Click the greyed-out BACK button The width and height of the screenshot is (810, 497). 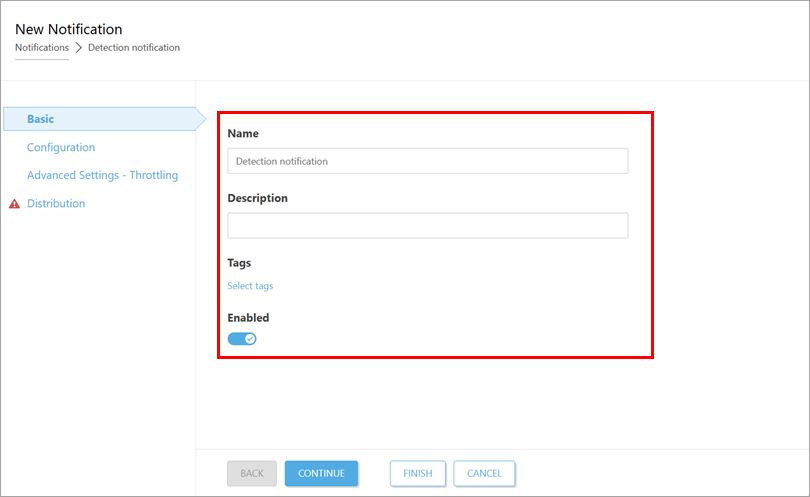[x=251, y=473]
